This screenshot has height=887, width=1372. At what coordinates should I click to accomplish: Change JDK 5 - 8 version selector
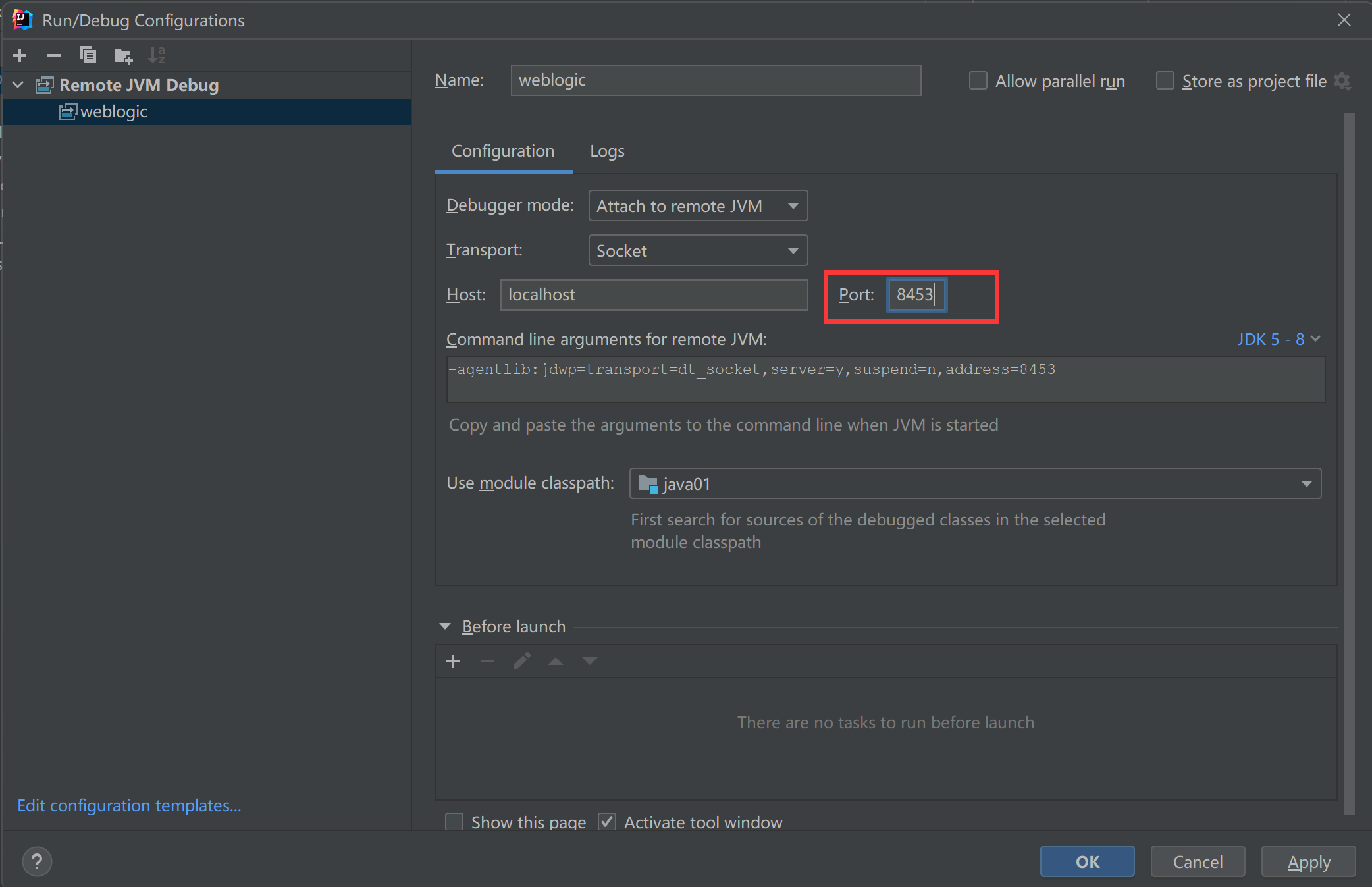tap(1279, 339)
